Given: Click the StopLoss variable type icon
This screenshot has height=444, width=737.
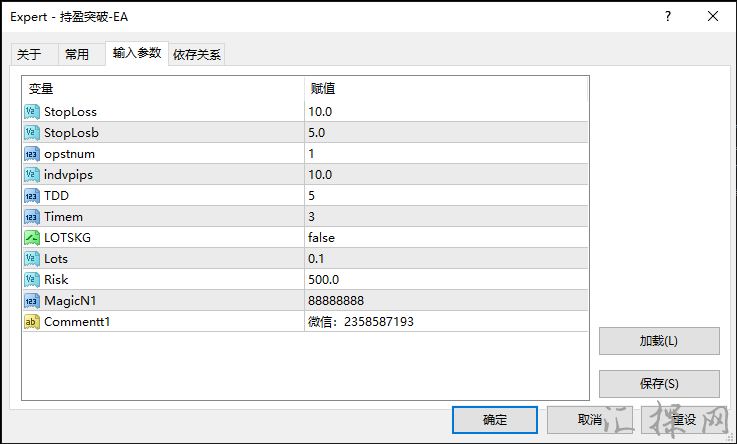Looking at the screenshot, I should (31, 111).
